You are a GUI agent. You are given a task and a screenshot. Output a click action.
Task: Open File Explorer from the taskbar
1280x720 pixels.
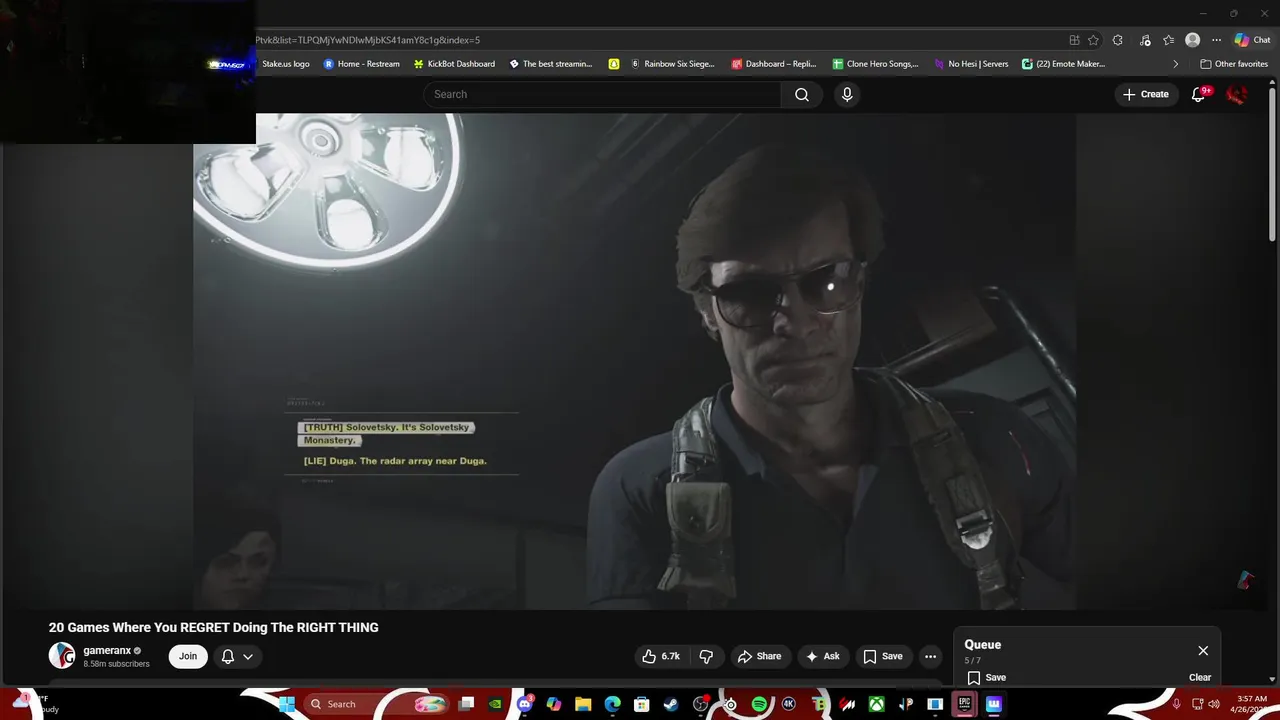(582, 704)
